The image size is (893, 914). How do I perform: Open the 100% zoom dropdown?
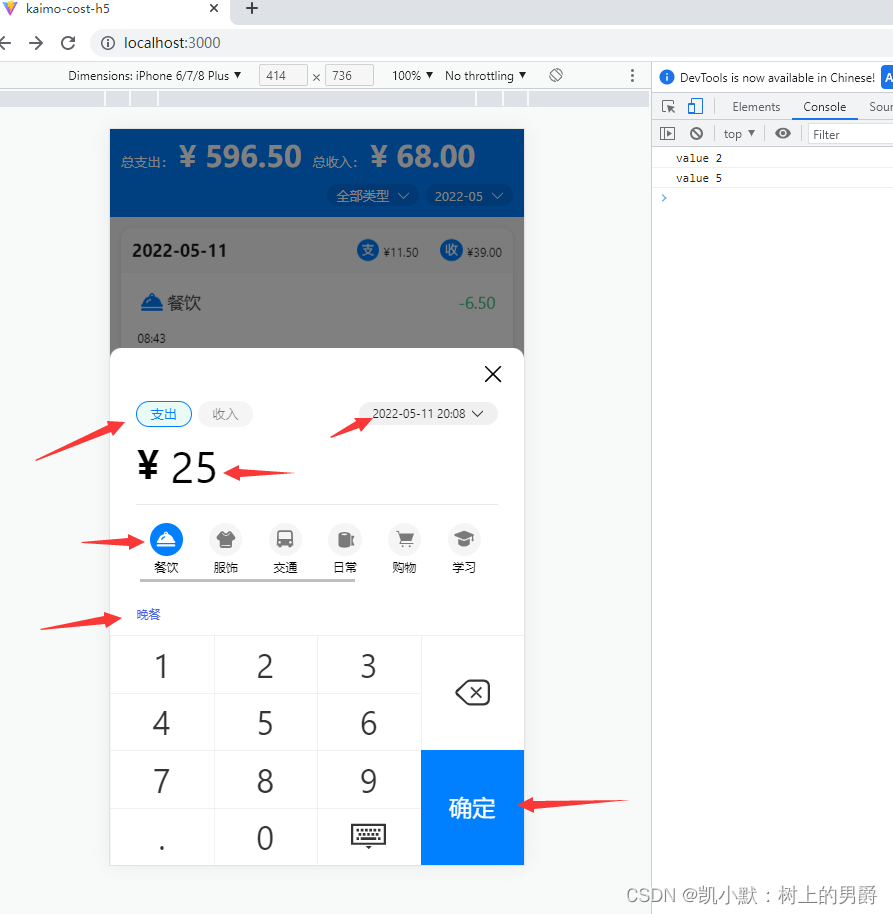click(412, 75)
